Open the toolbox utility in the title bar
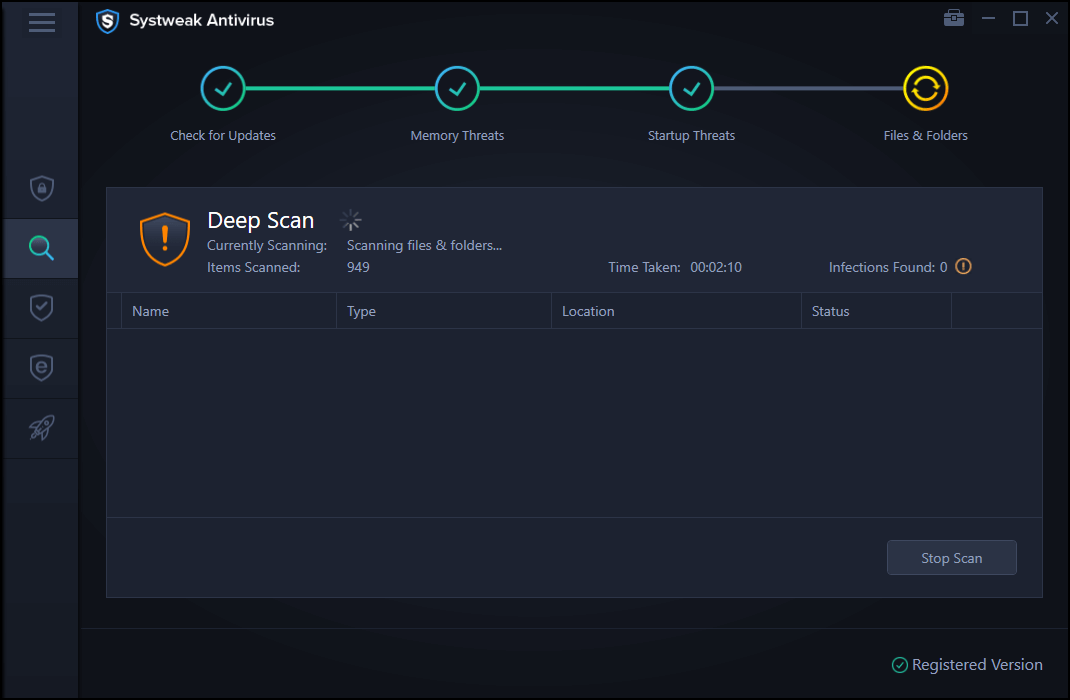 (x=953, y=17)
